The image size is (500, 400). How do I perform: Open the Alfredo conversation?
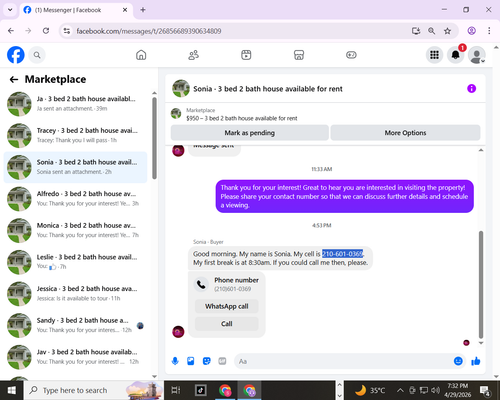click(75, 199)
